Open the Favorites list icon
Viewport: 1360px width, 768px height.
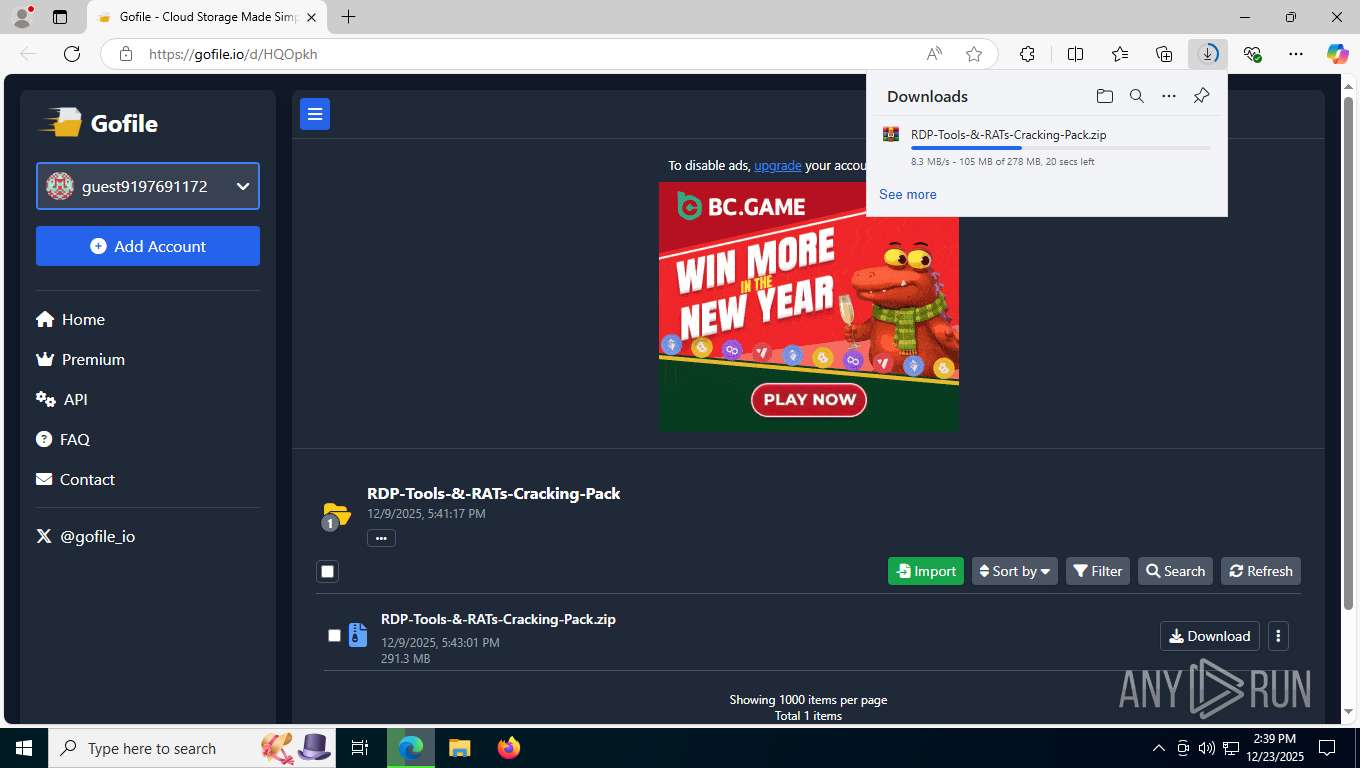tap(1119, 54)
